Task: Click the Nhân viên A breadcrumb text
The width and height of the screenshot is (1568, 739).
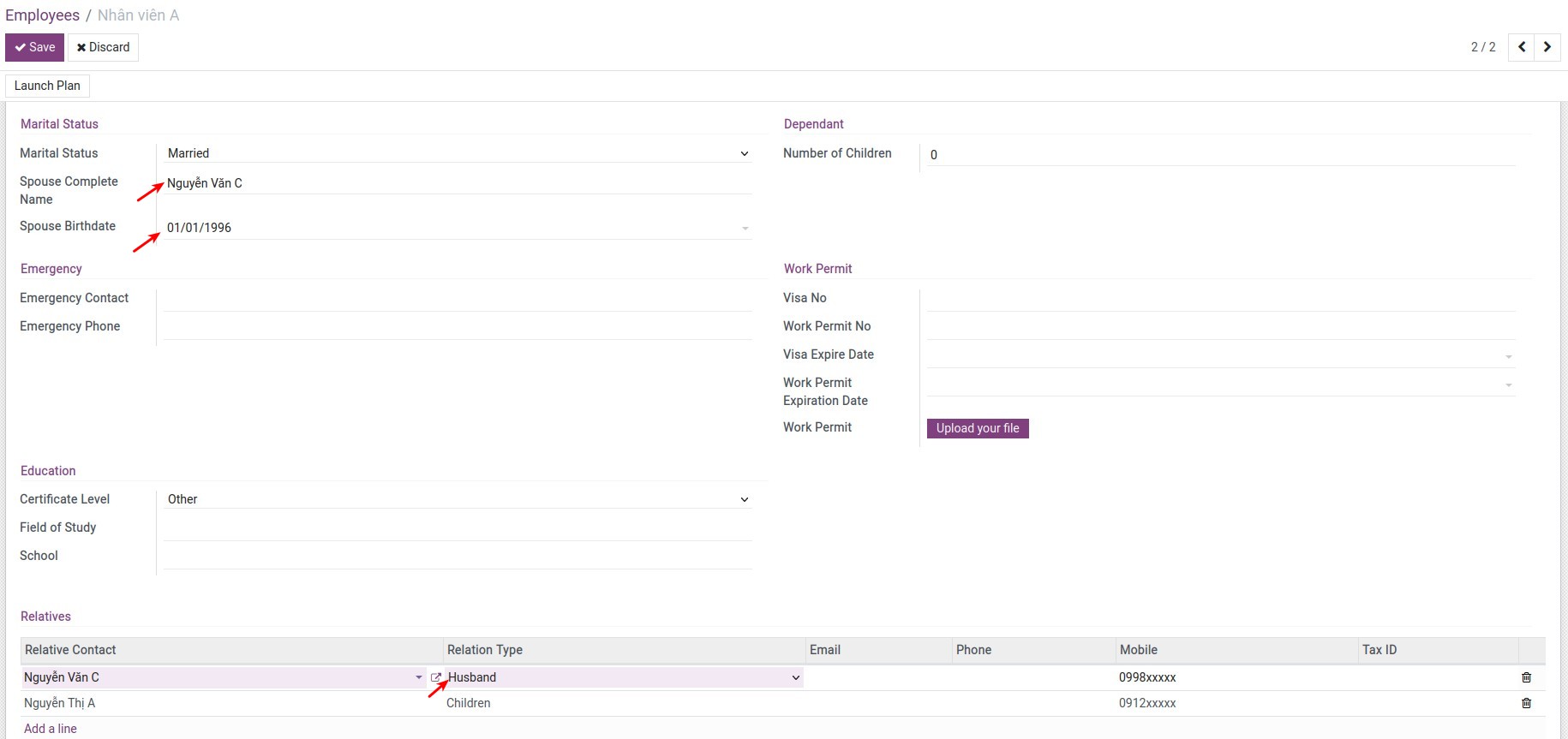Action: point(138,15)
